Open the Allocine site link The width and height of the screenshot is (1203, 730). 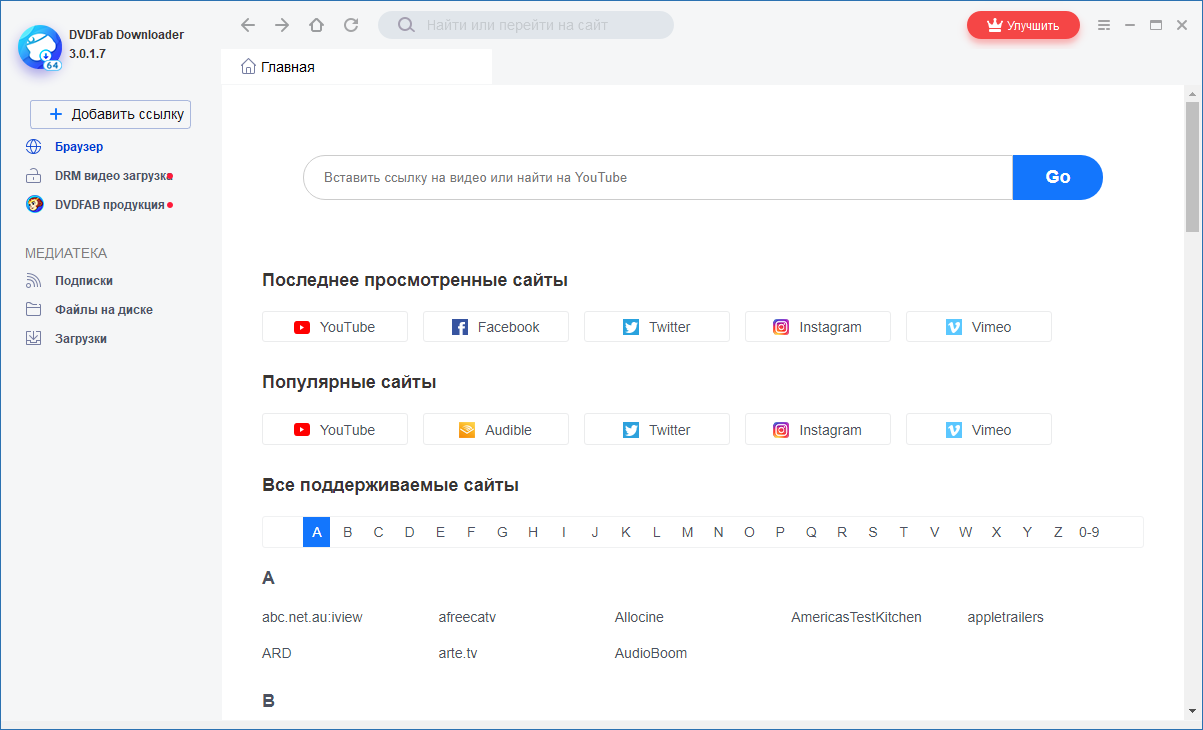[x=639, y=617]
